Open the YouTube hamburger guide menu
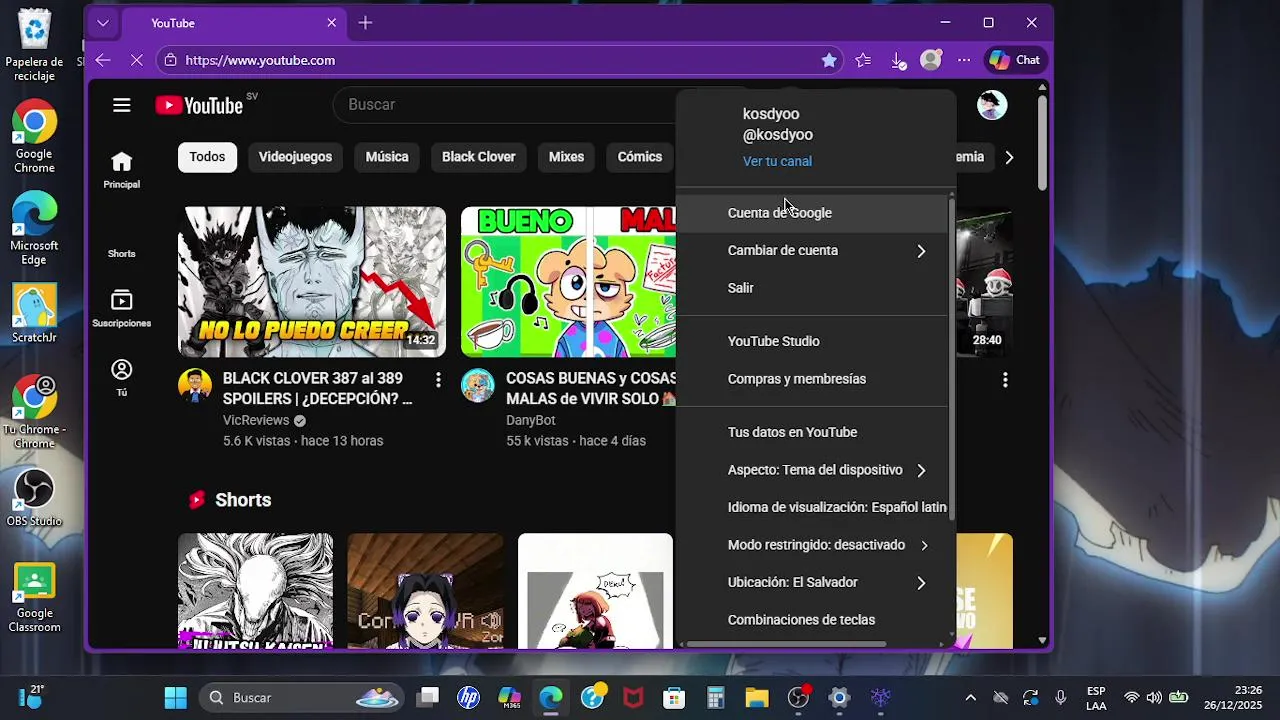This screenshot has height=720, width=1280. [x=122, y=105]
